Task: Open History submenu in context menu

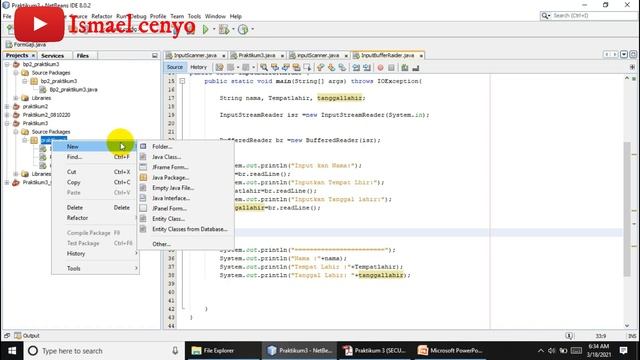Action: 96,253
